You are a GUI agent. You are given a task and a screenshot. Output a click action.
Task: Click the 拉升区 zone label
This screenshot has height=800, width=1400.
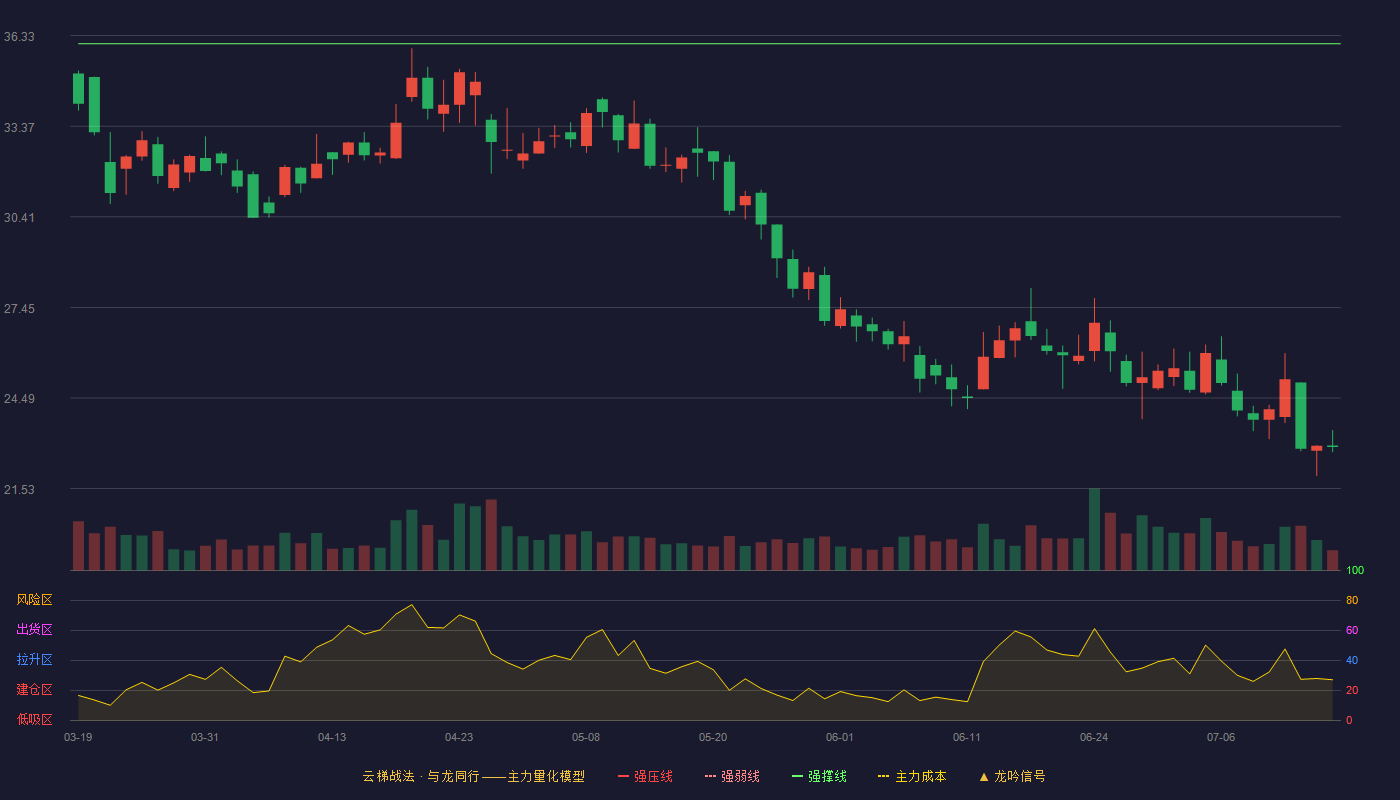click(x=34, y=660)
